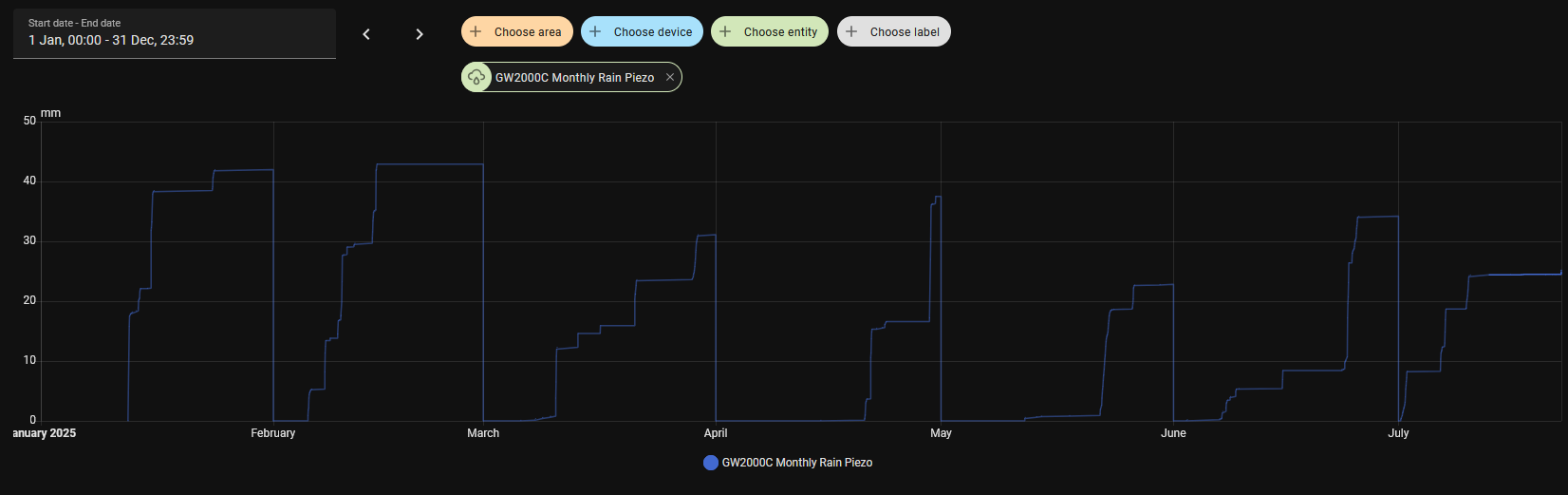Click the mm unit label
This screenshot has width=1568, height=495.
pyautogui.click(x=50, y=113)
